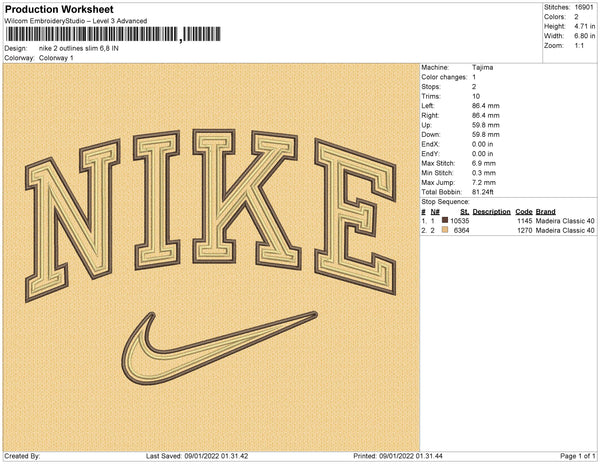Click the 'N#' column header

click(x=435, y=212)
